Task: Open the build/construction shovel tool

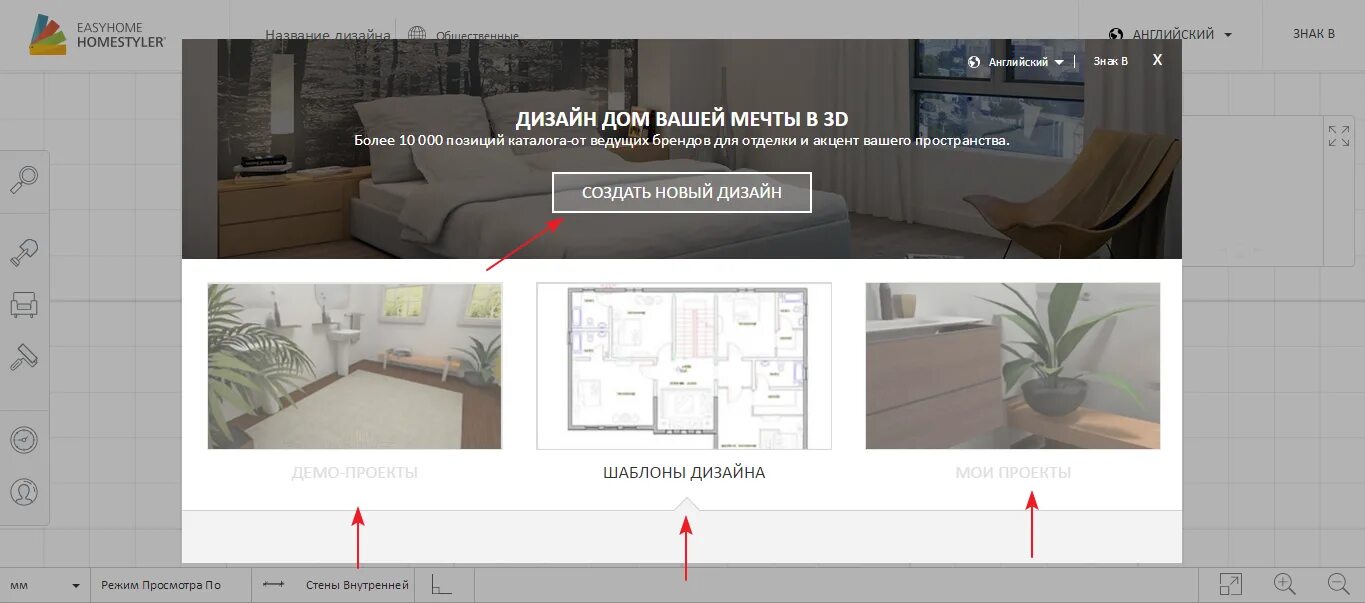Action: tap(25, 250)
